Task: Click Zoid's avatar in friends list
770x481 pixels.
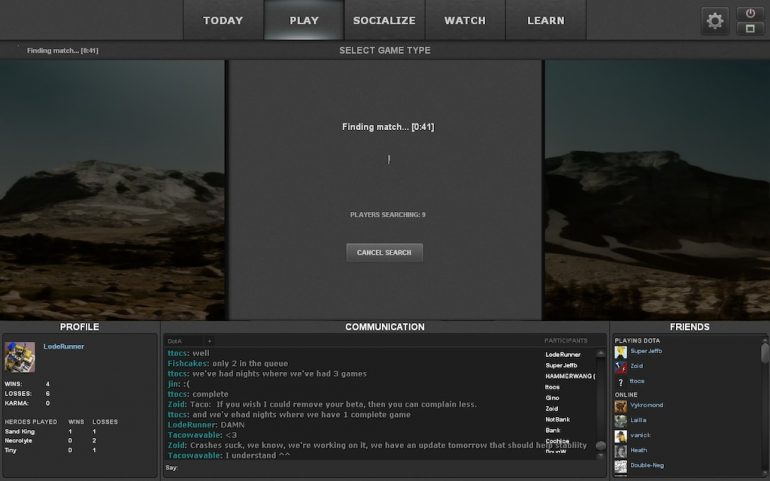Action: [621, 366]
